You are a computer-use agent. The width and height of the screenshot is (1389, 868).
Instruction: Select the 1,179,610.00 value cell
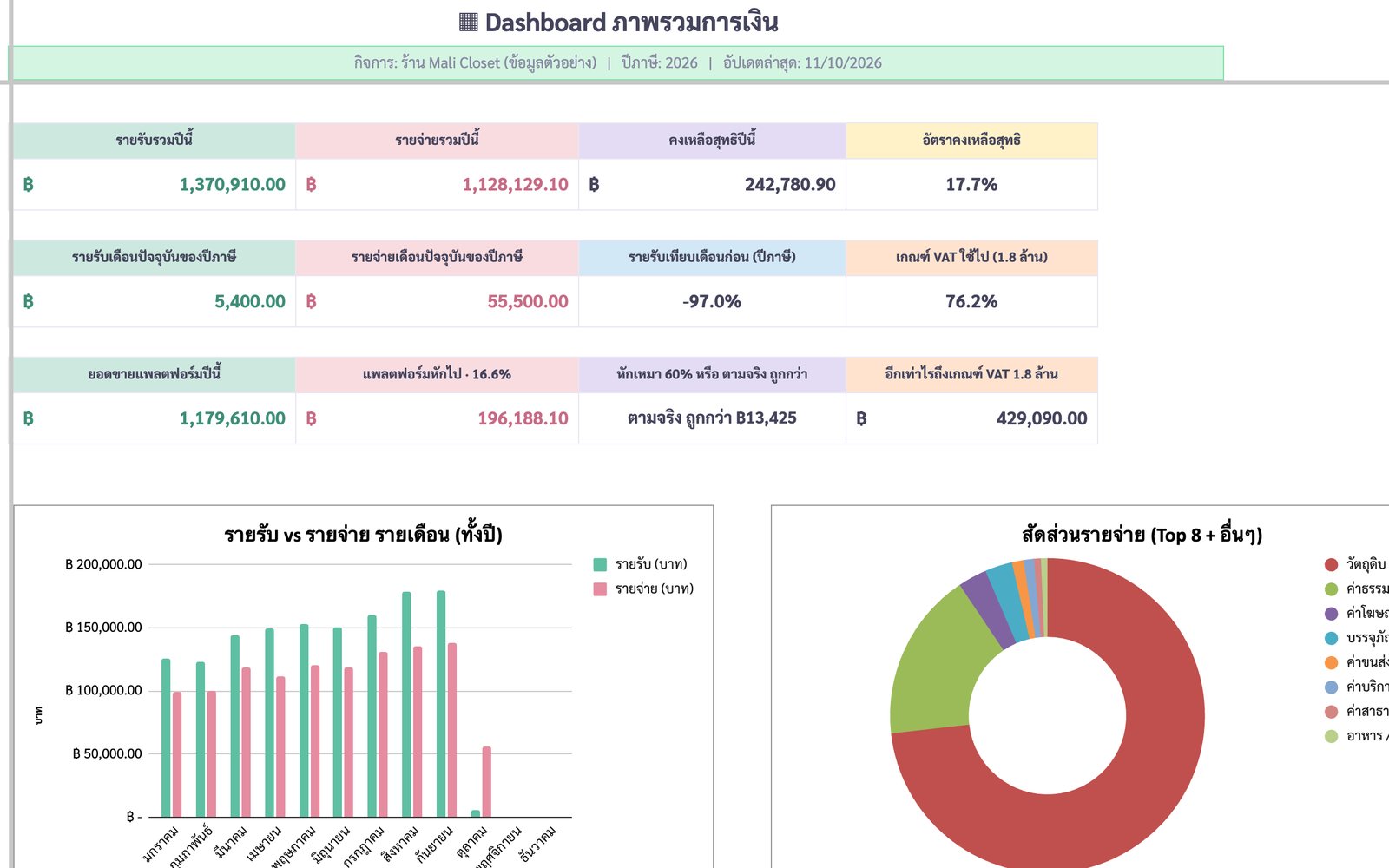click(154, 418)
